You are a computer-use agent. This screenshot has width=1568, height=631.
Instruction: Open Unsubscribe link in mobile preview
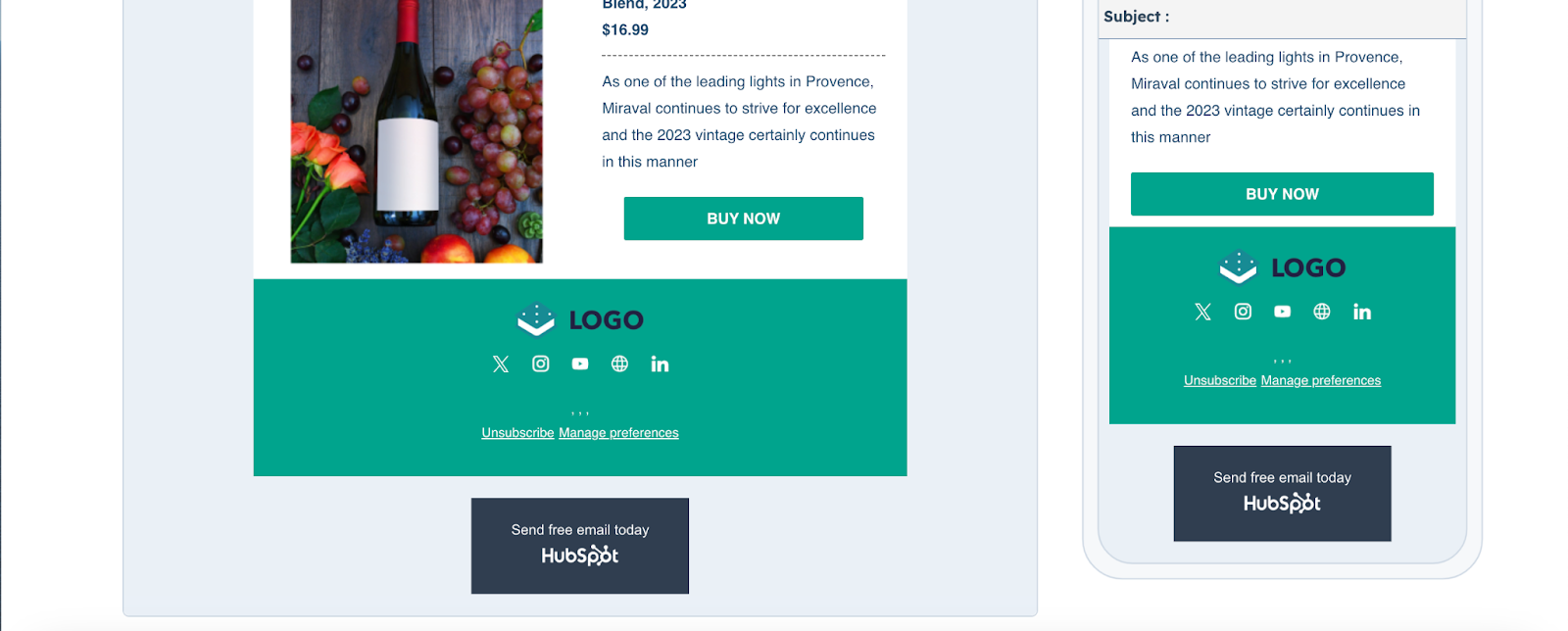tap(1219, 380)
